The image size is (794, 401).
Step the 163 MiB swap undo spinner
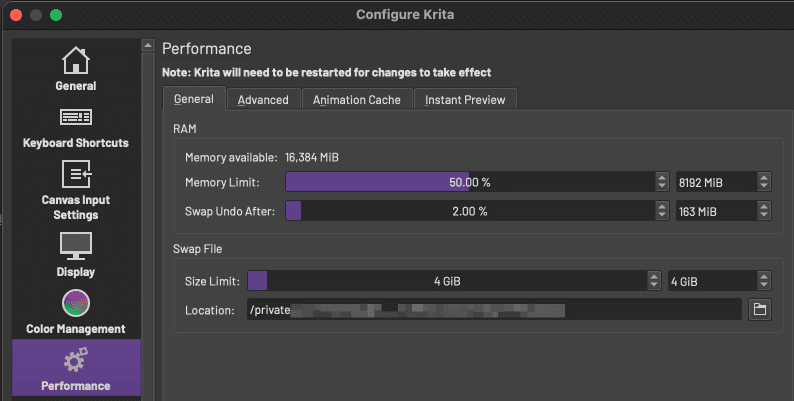pos(764,211)
